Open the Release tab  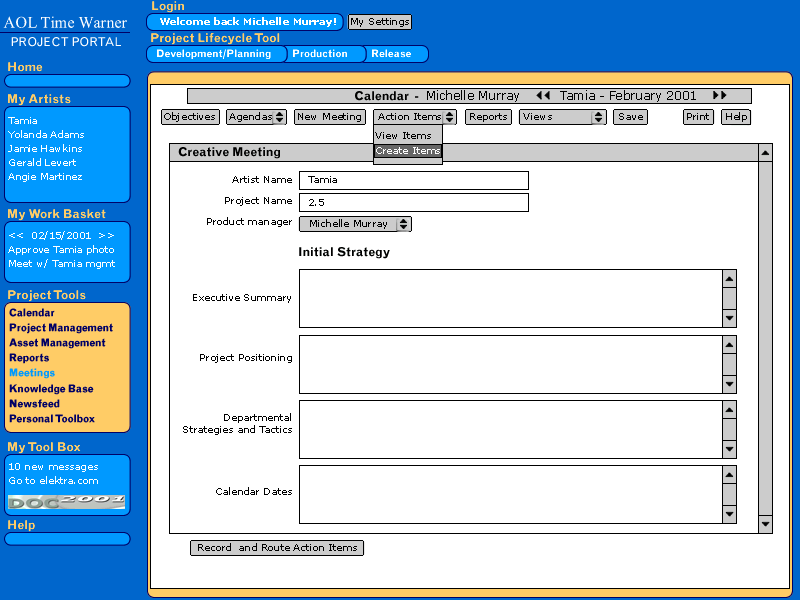point(391,54)
